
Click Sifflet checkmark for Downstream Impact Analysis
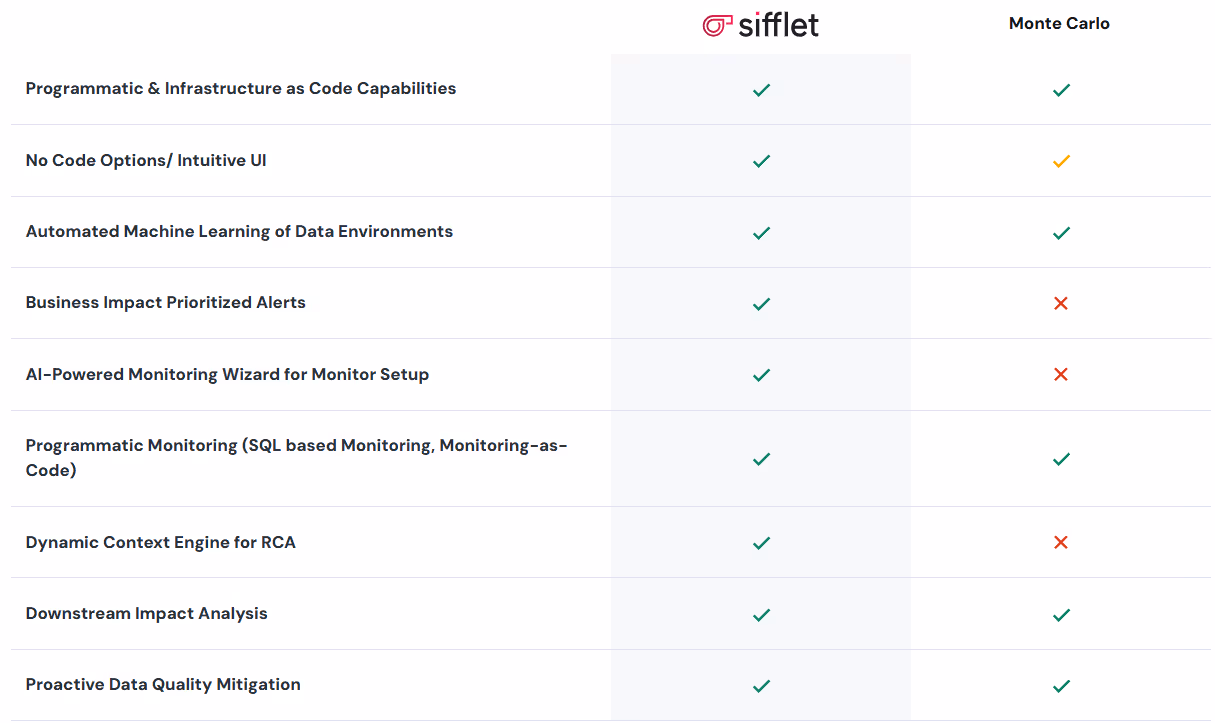coord(761,615)
